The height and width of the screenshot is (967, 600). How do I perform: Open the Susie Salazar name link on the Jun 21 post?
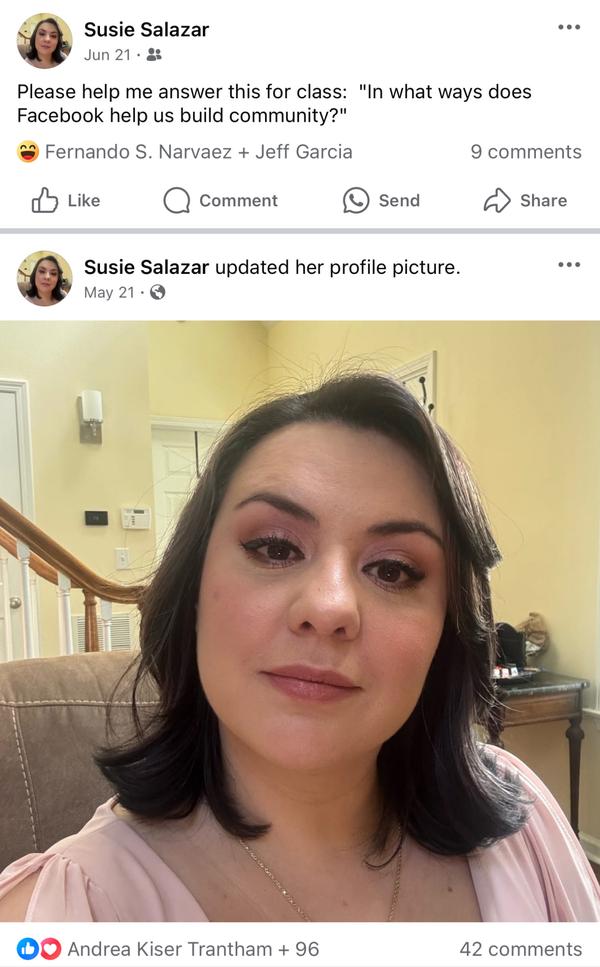point(146,30)
